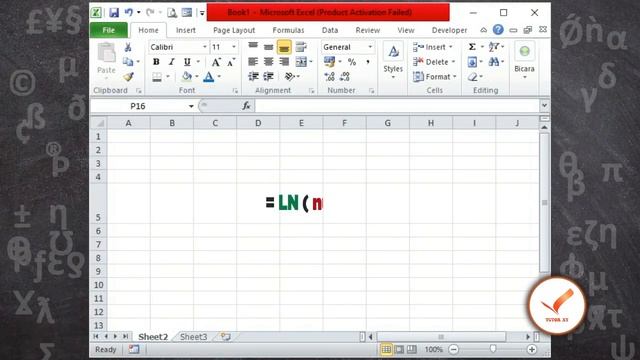Click the Insert Function fx button
Screen dimensions: 640x360
(246, 106)
